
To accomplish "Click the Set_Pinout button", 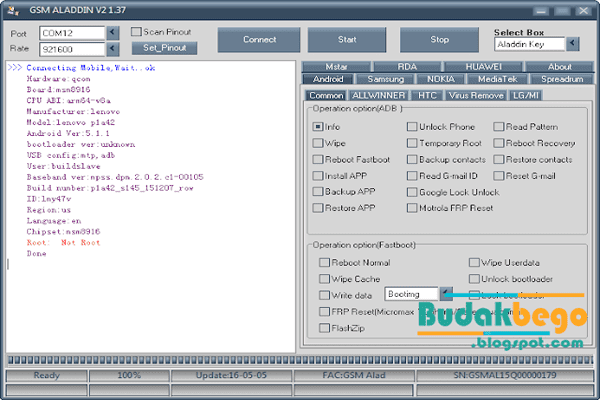I will tap(165, 48).
